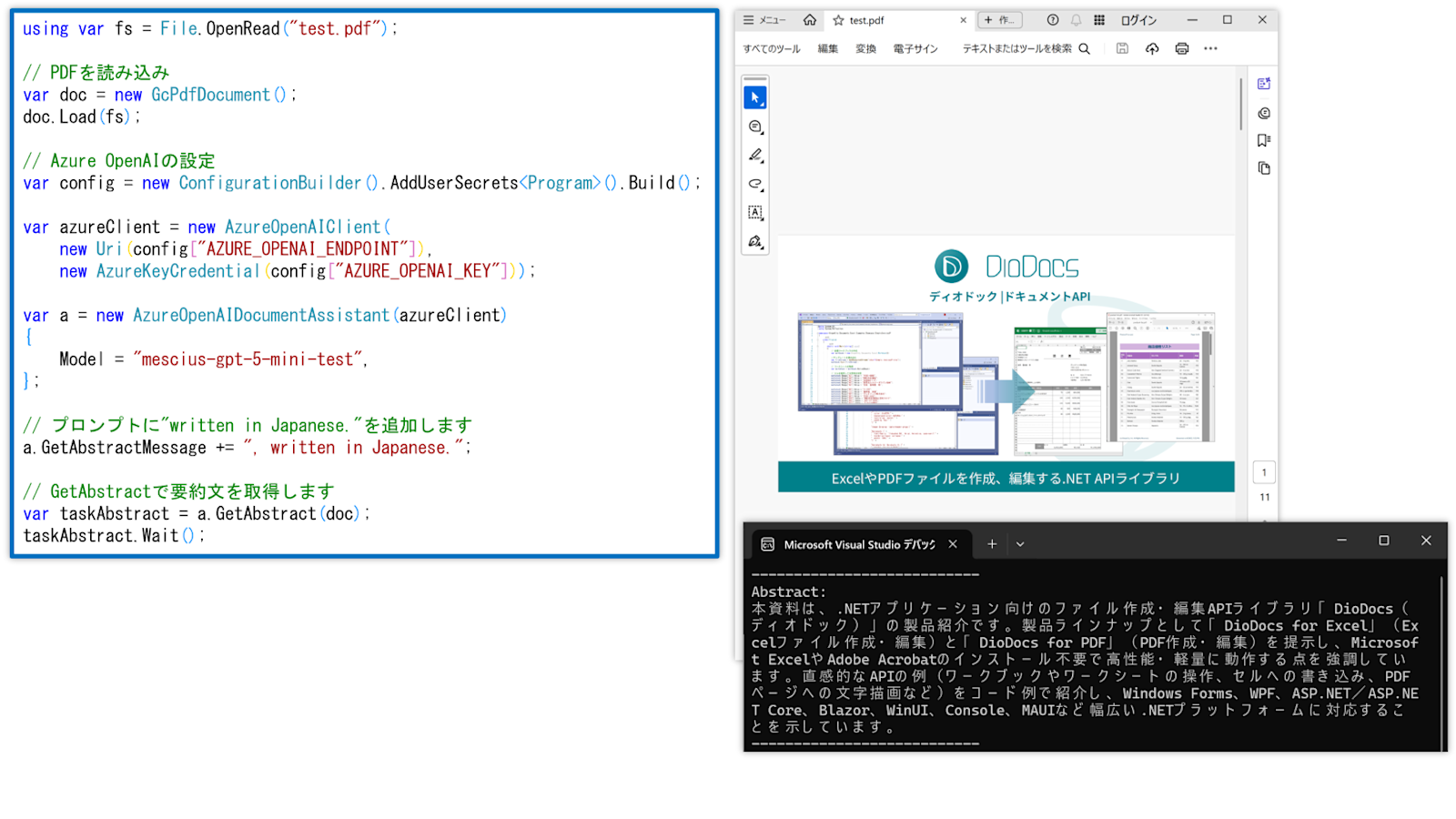Add a new terminal tab with plus
1456x819 pixels.
992,544
